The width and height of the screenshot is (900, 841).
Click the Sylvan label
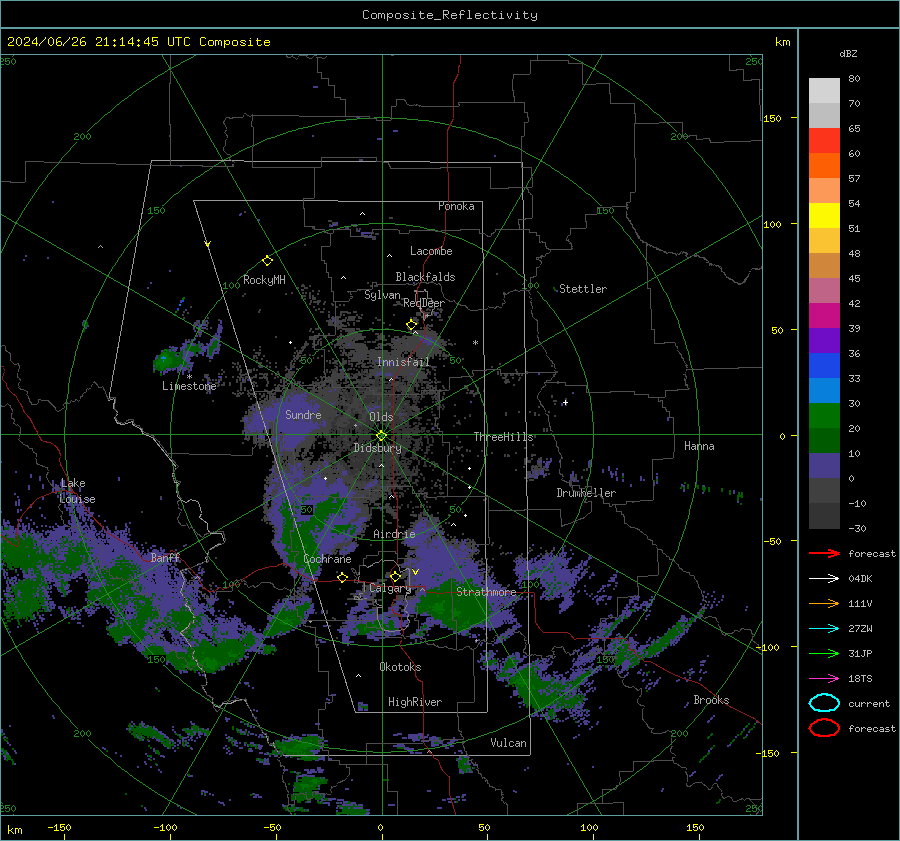(382, 295)
